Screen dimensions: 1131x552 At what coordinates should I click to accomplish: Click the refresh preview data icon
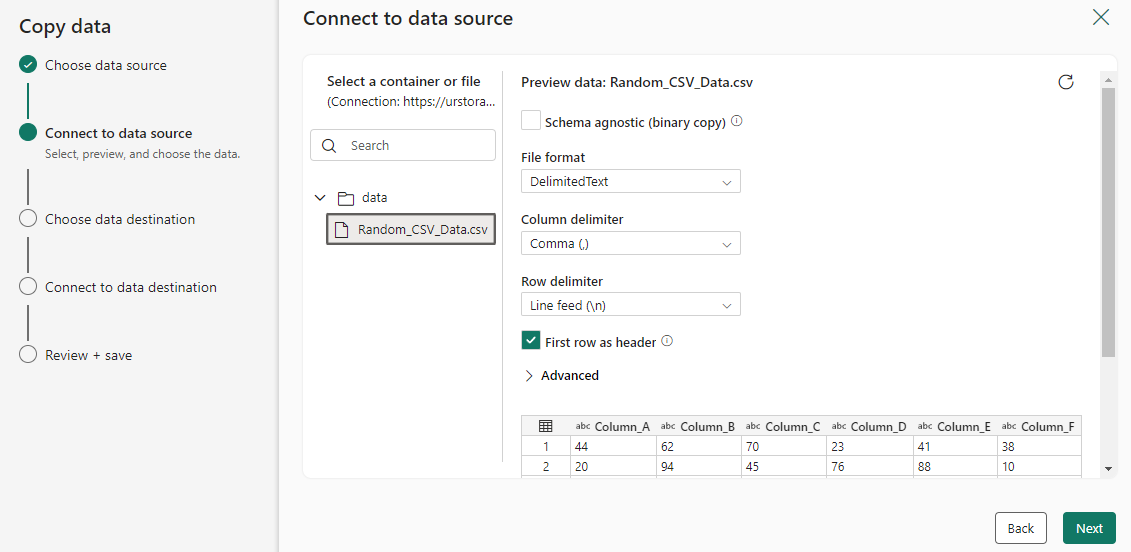(1066, 82)
